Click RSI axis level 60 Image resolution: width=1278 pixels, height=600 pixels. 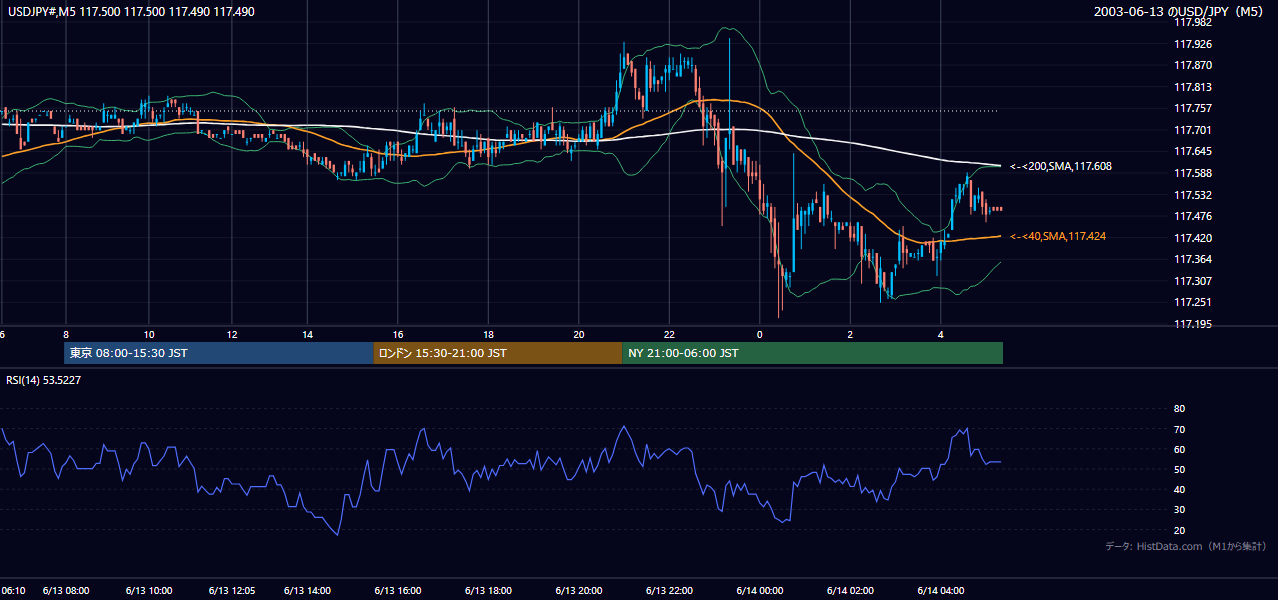pyautogui.click(x=1179, y=449)
